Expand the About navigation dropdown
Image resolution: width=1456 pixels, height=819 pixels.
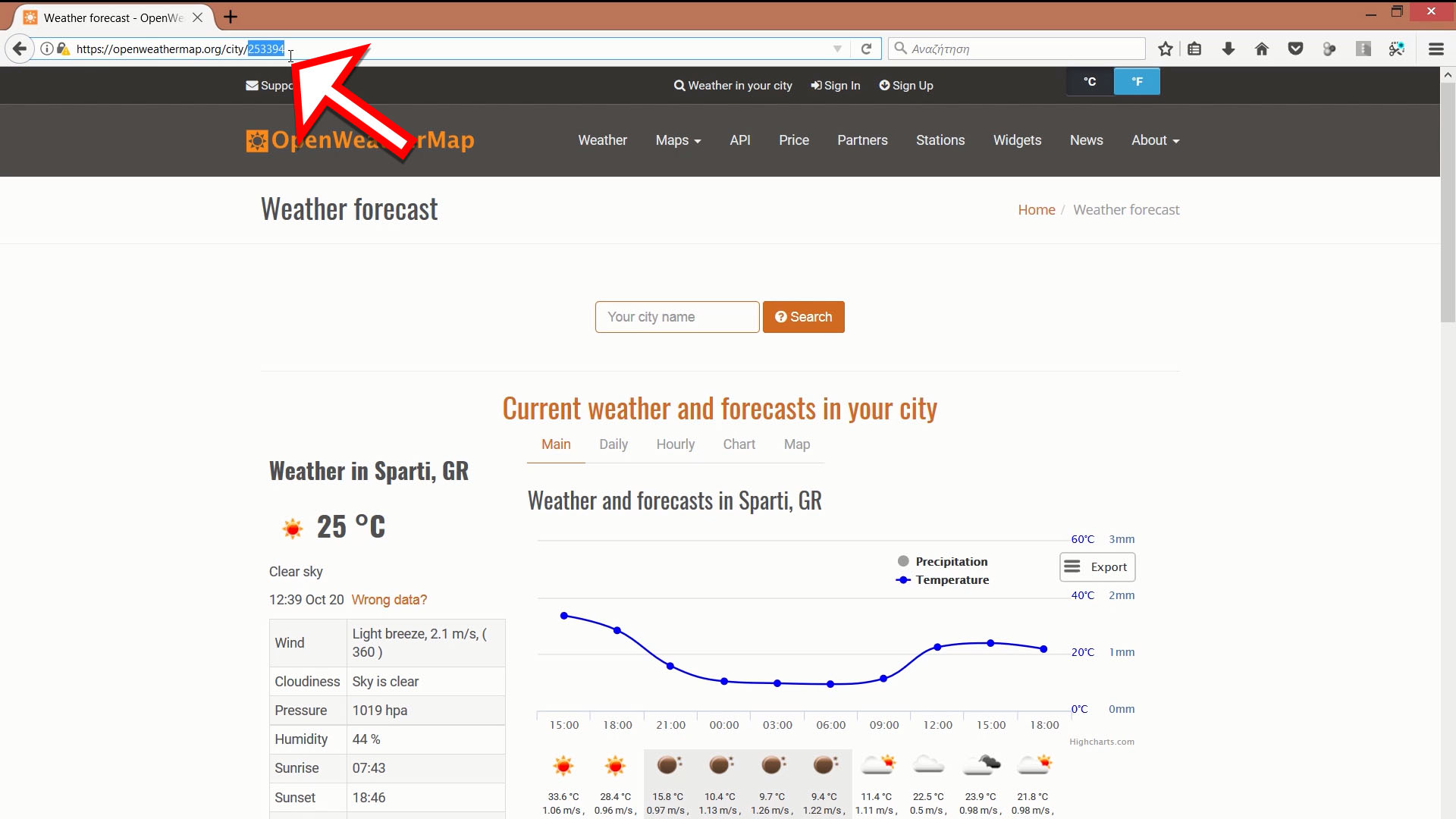1153,140
